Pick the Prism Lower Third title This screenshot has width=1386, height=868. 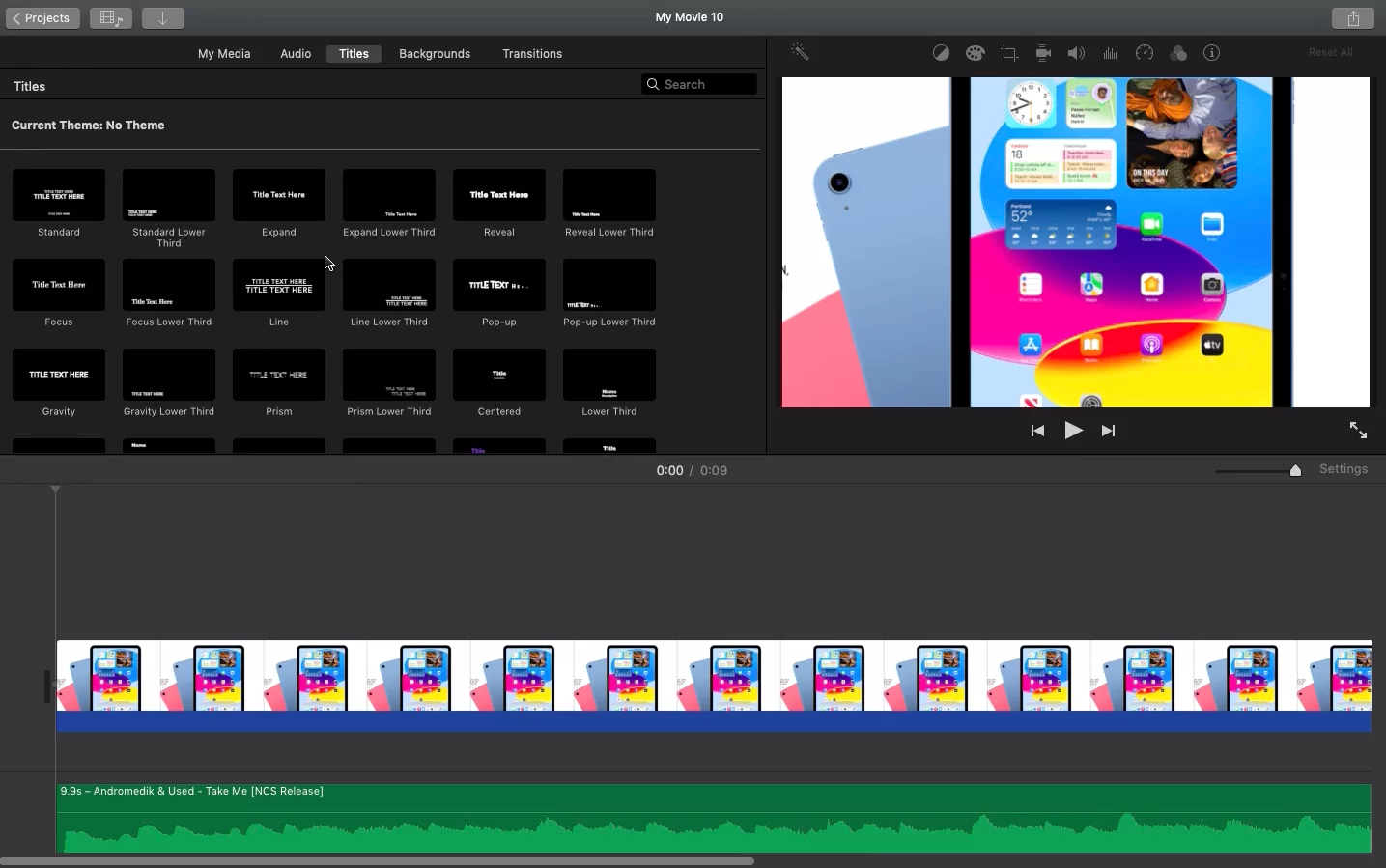[389, 376]
